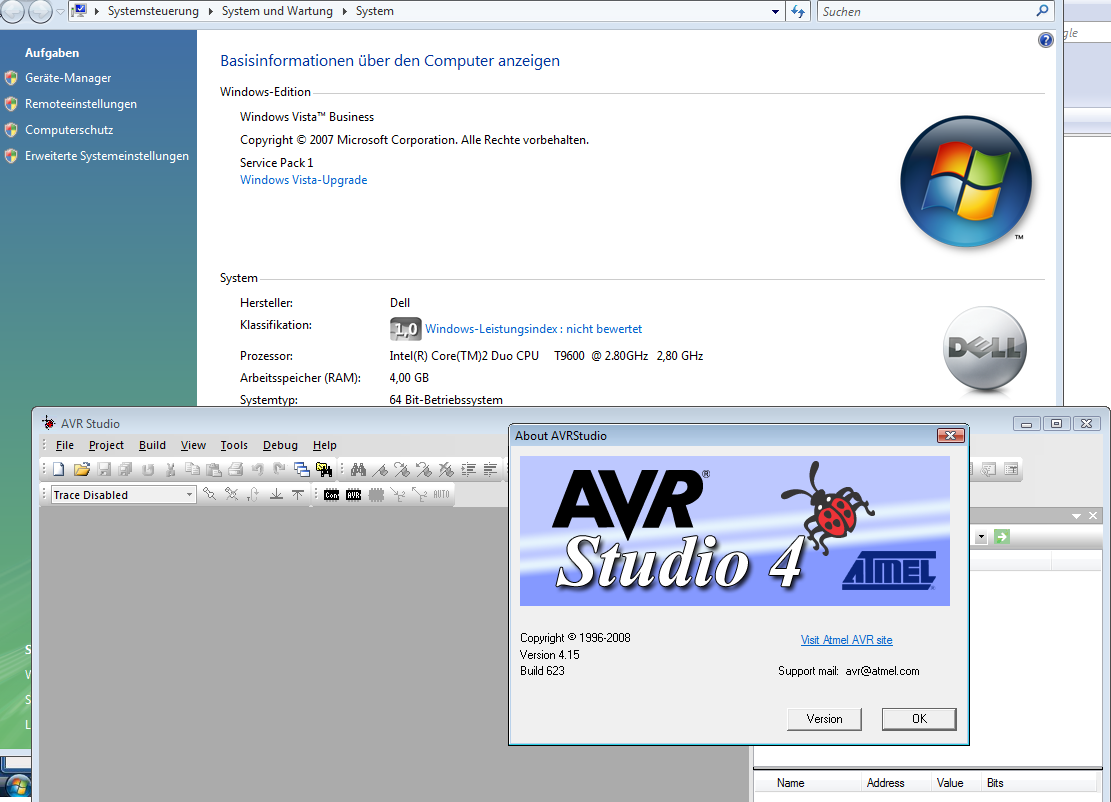
Task: Click the upward arrow-to-line trace icon
Action: click(298, 495)
